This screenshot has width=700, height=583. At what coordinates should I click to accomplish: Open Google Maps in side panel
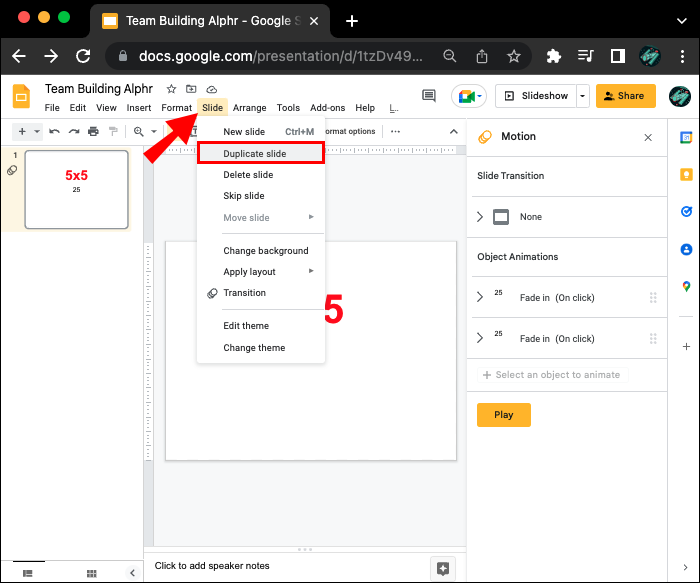686,286
